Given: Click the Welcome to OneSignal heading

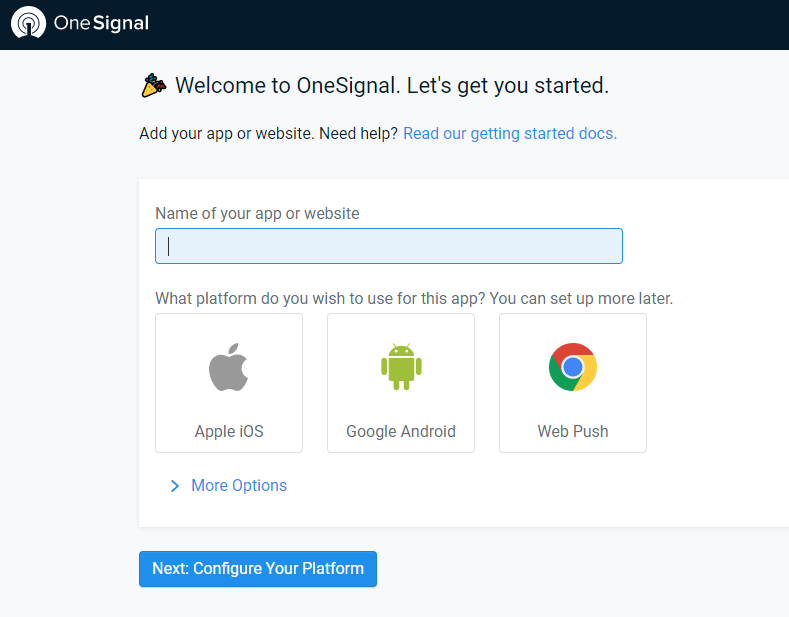Looking at the screenshot, I should pyautogui.click(x=392, y=86).
